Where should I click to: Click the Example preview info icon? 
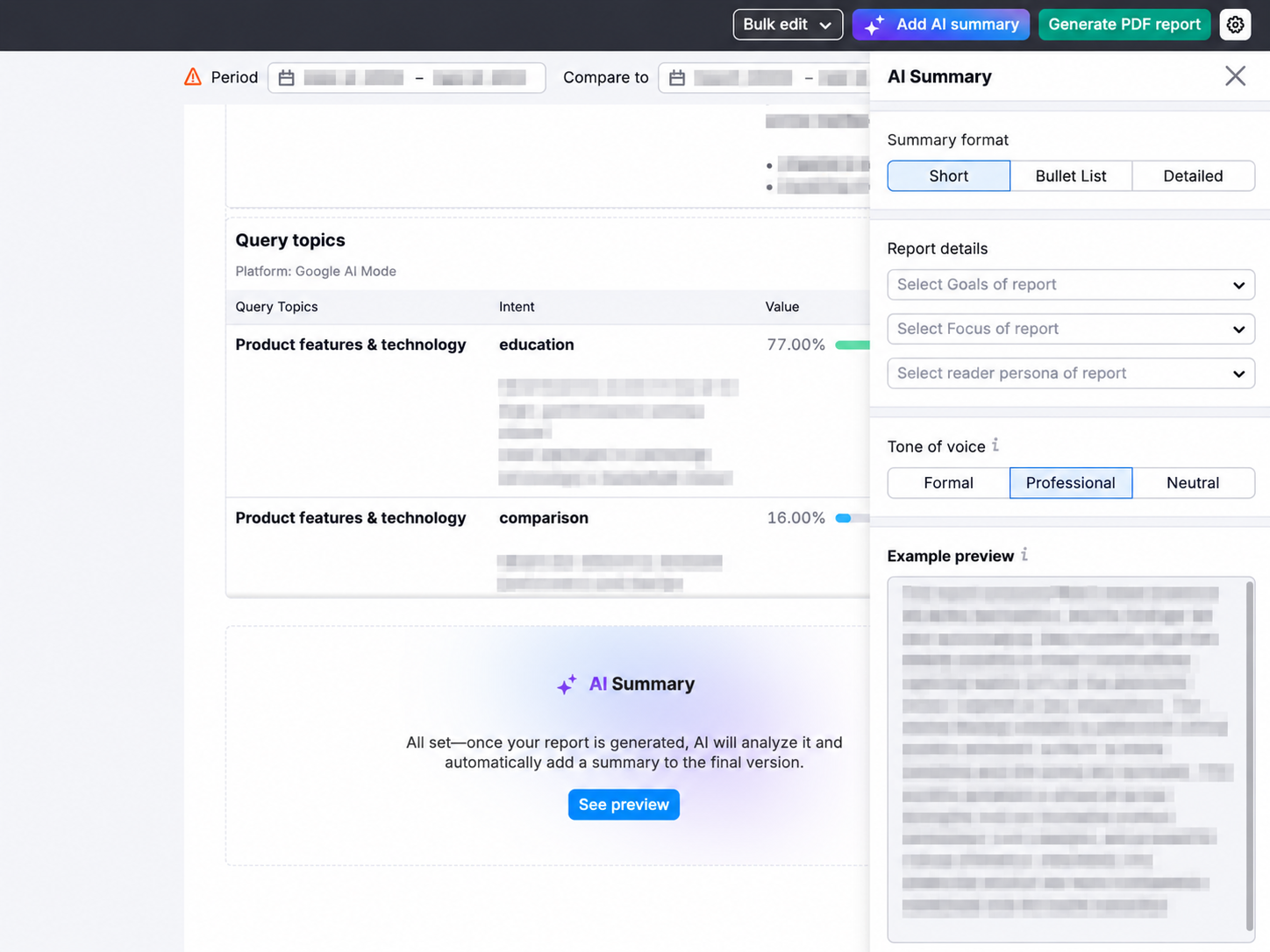click(x=1024, y=555)
